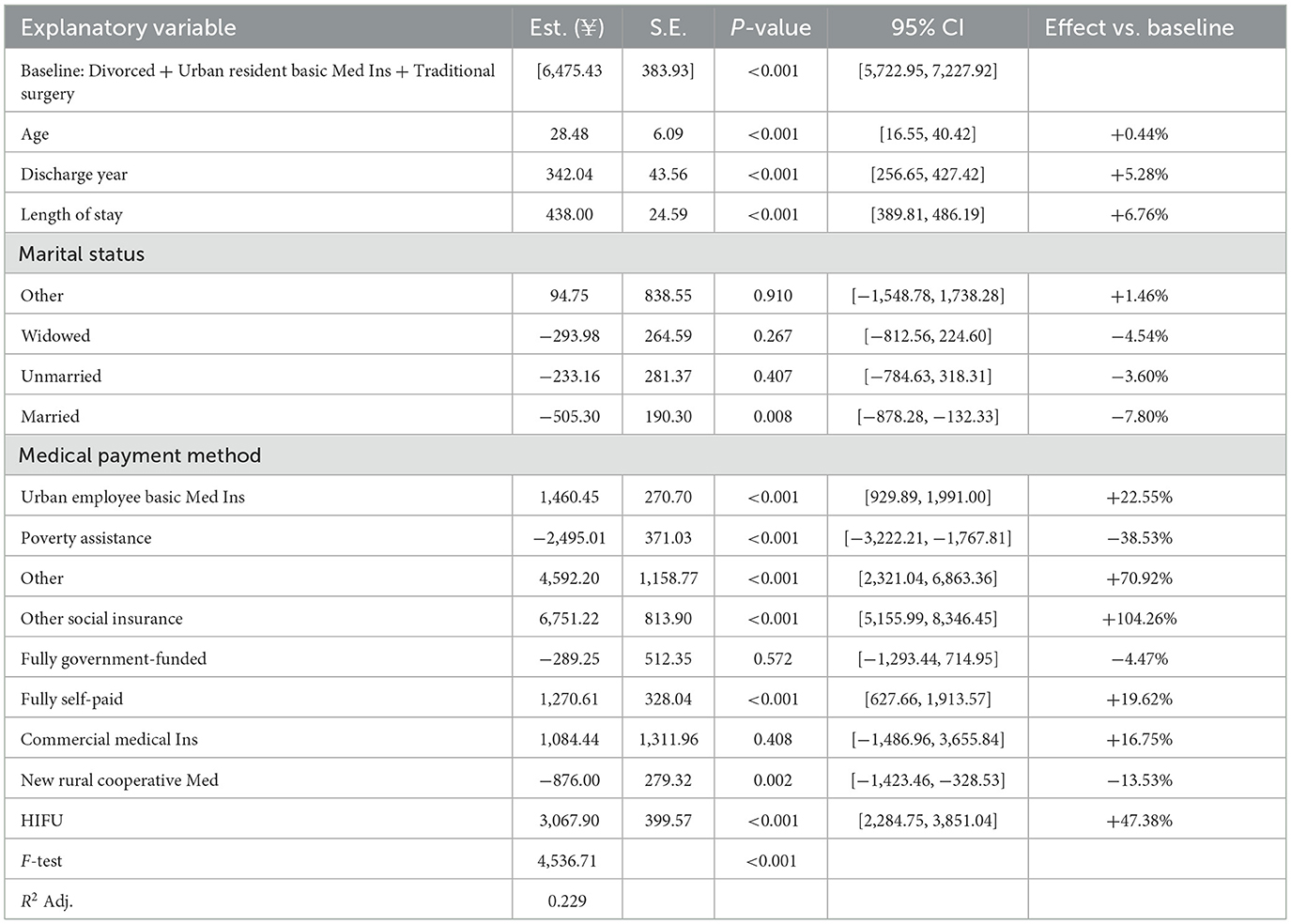1291x924 pixels.
Task: Click the adjusted R² value 0.229
Action: point(567,901)
